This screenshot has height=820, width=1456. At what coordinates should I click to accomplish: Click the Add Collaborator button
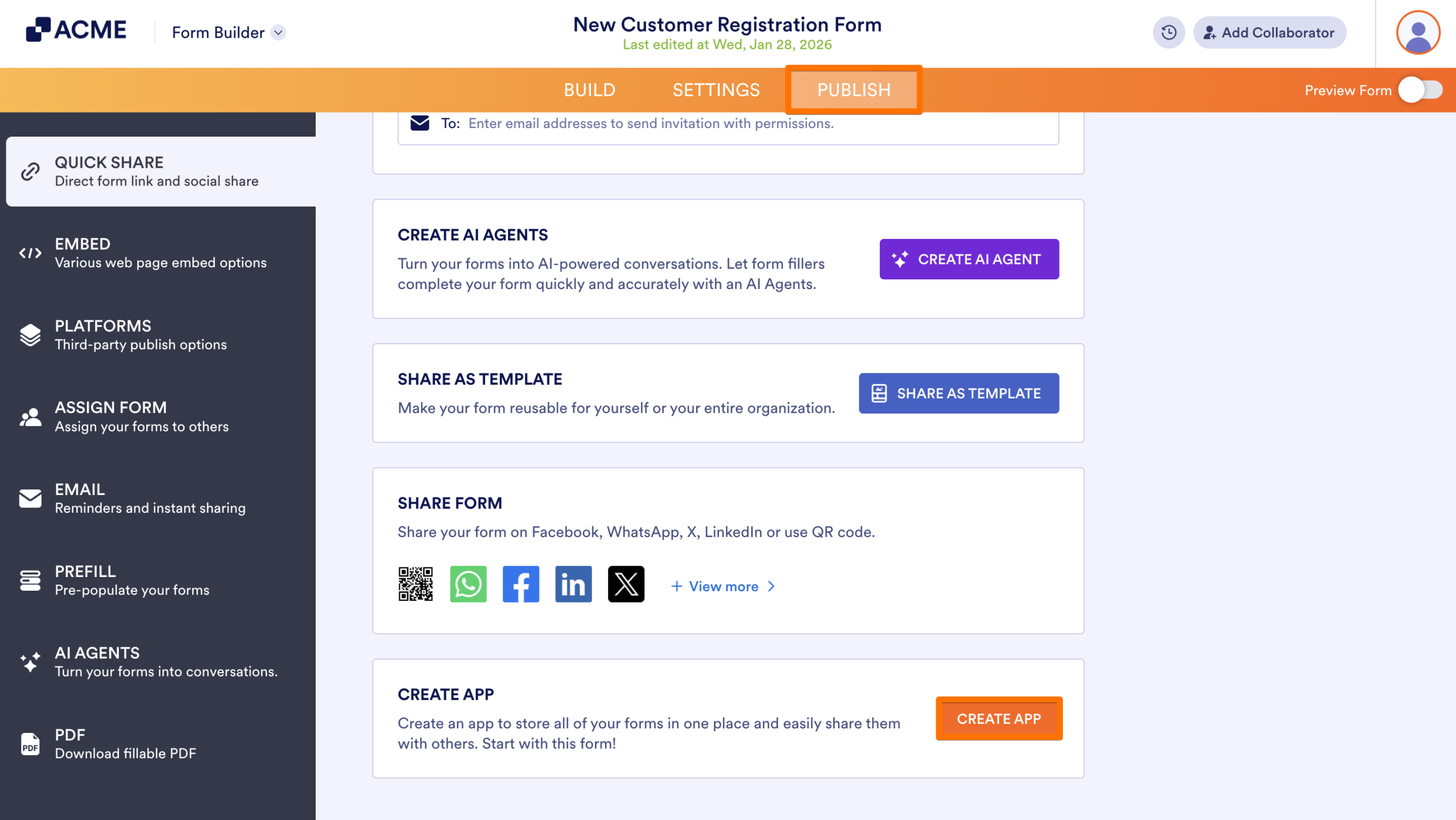click(x=1269, y=32)
